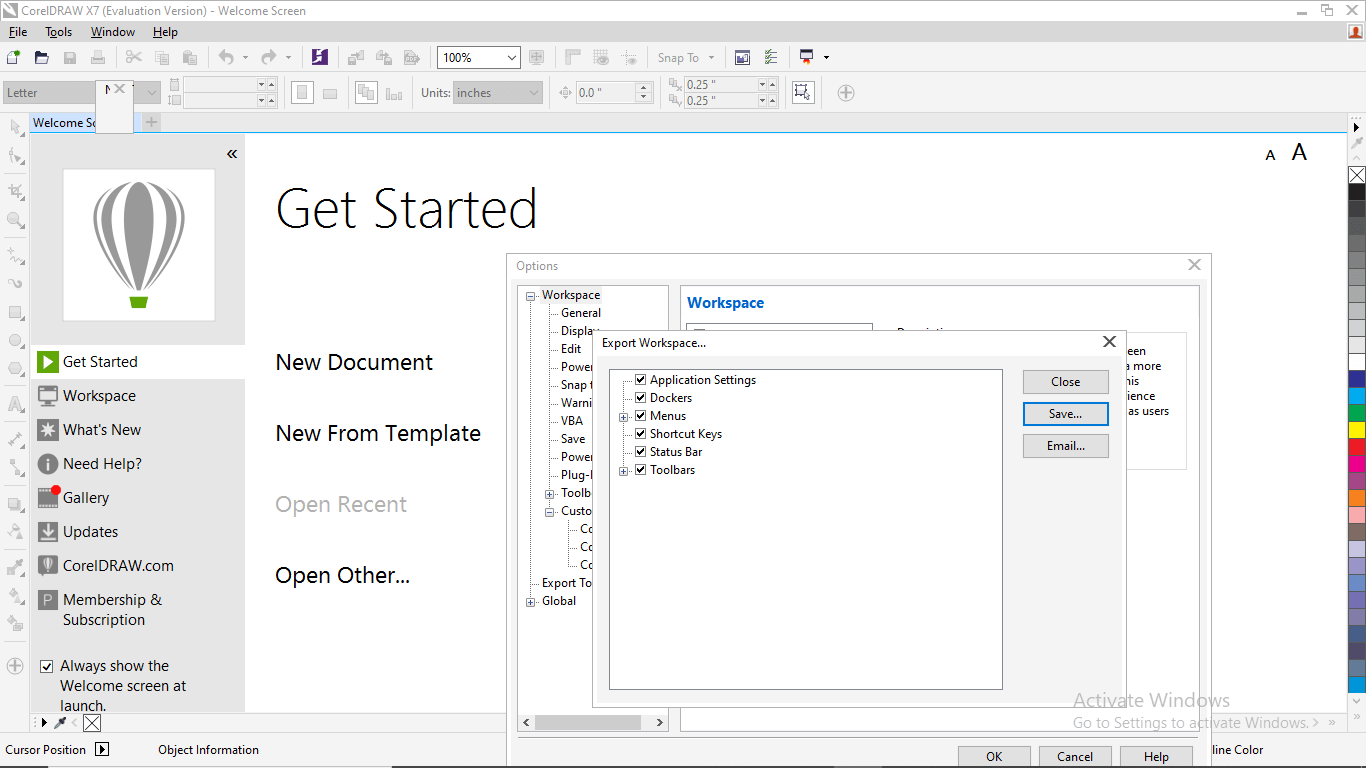The image size is (1366, 768).
Task: Open the Options checklist icon in the toolbar
Action: (771, 57)
